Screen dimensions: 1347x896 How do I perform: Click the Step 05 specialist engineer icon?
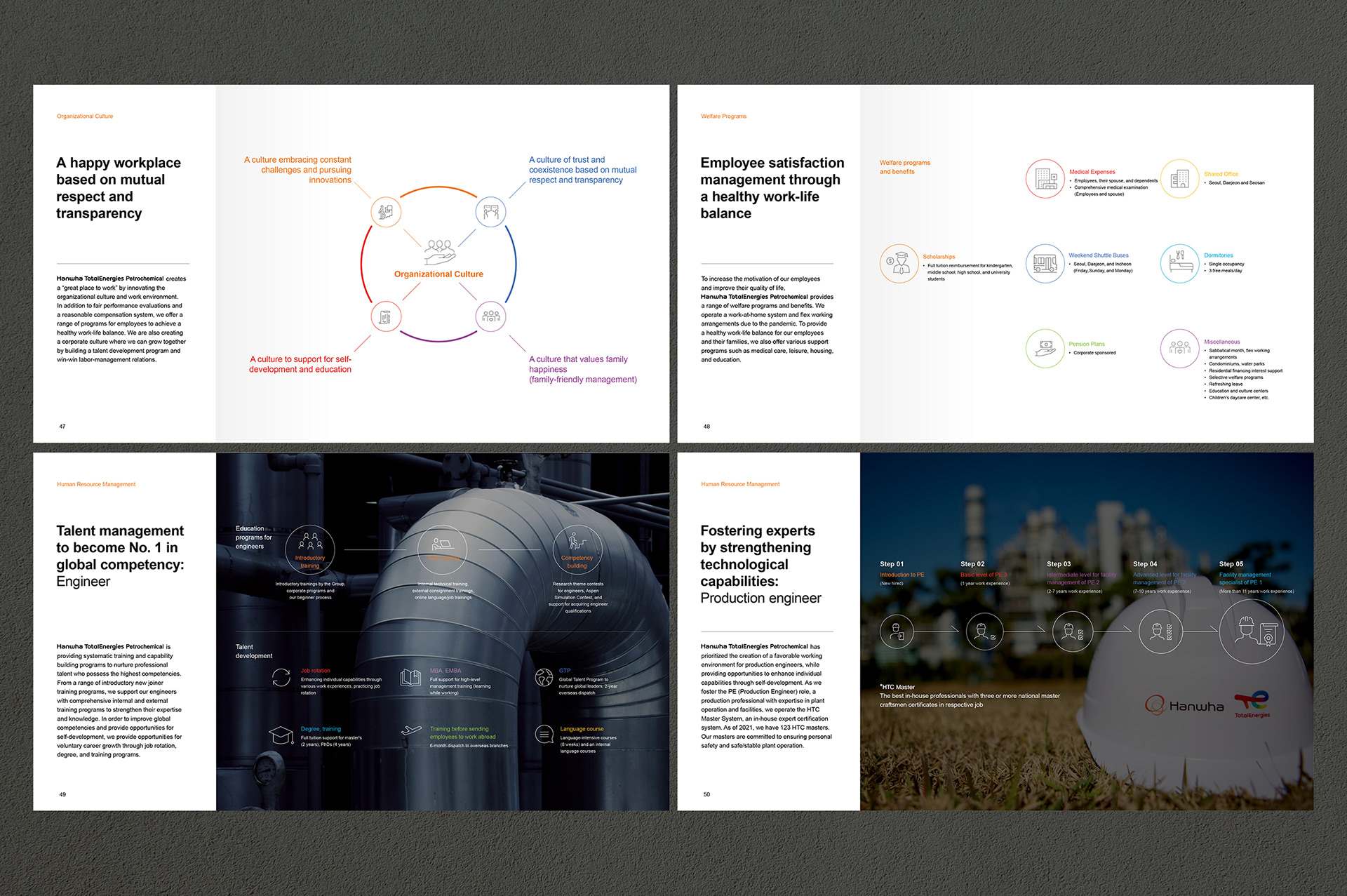pyautogui.click(x=1253, y=632)
